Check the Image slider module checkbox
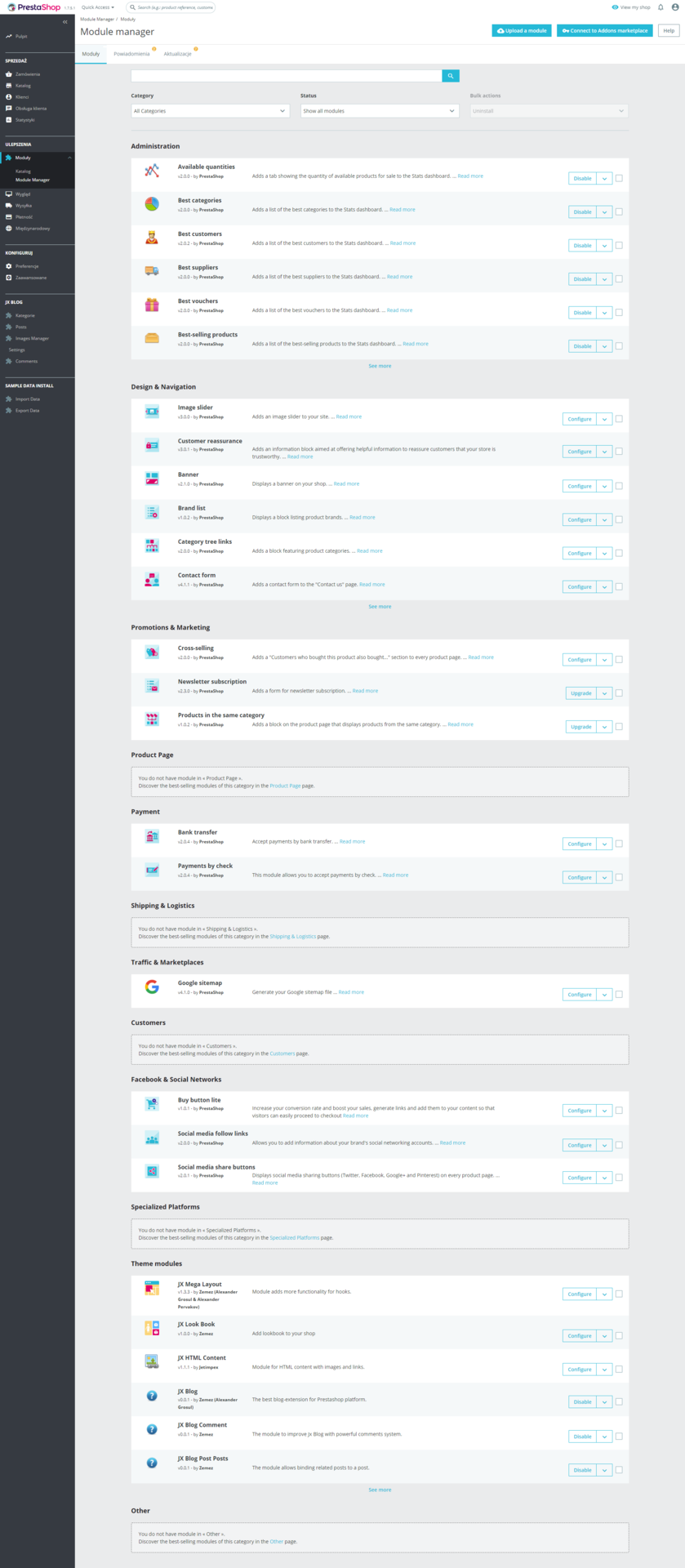This screenshot has width=685, height=1568. point(619,419)
